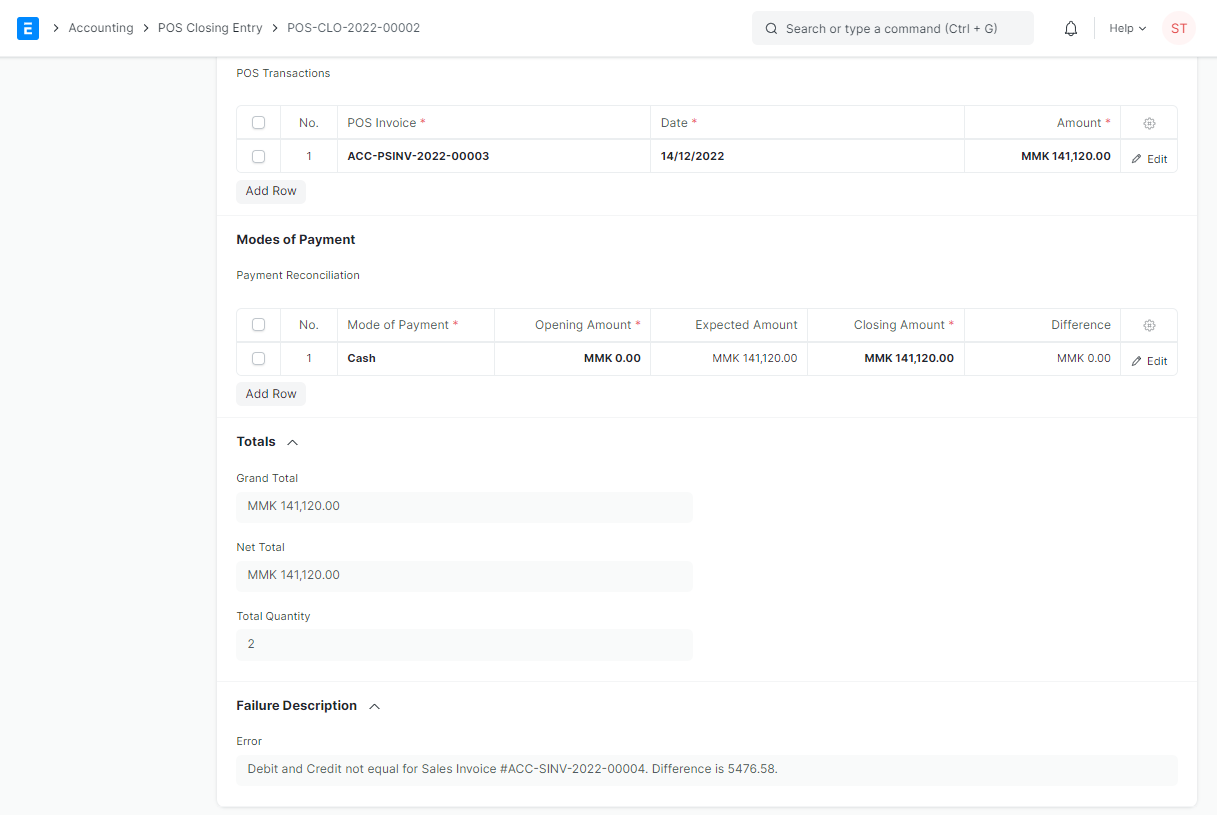Collapse the Totals section
The width and height of the screenshot is (1217, 815).
click(292, 441)
